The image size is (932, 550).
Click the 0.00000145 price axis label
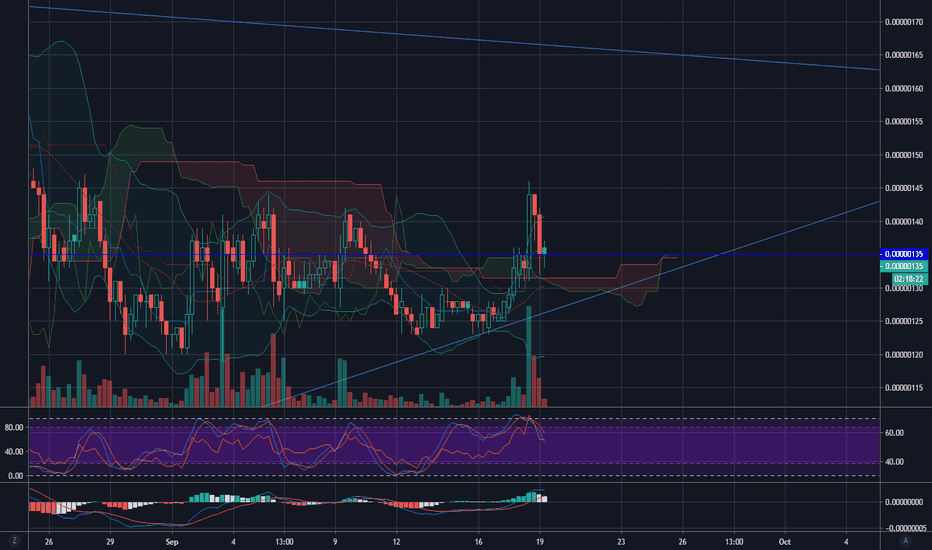tap(903, 188)
